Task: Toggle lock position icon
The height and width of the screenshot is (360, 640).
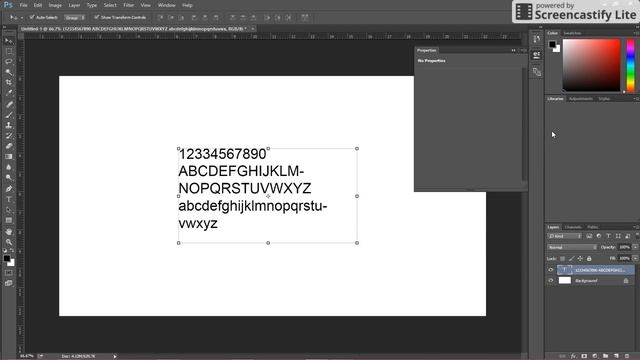Action: click(x=580, y=258)
